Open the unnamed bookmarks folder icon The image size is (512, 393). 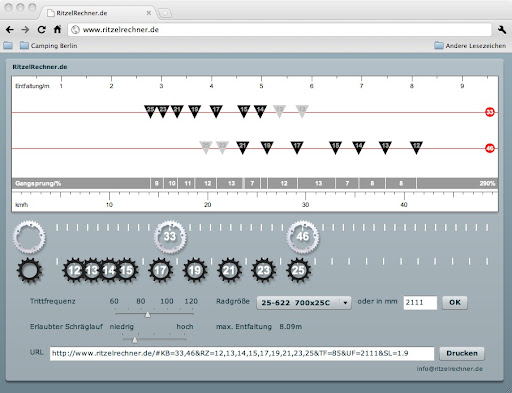tap(8, 45)
